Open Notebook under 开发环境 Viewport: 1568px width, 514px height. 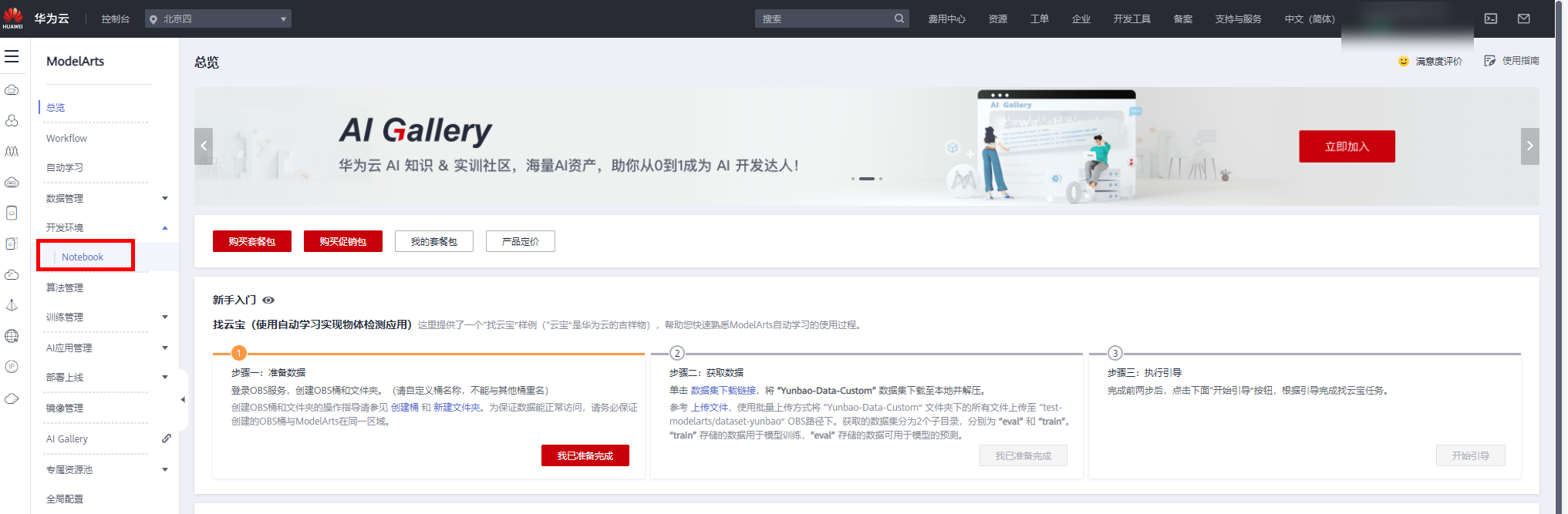(x=83, y=257)
